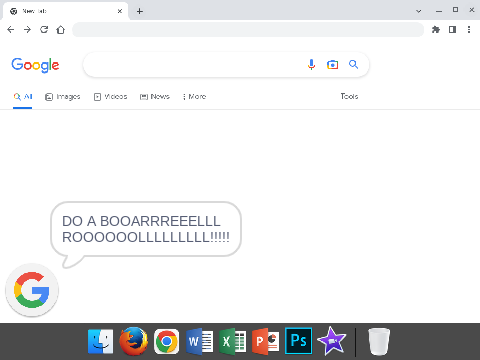The width and height of the screenshot is (480, 360).
Task: Click the Google logo
Action: pos(35,65)
